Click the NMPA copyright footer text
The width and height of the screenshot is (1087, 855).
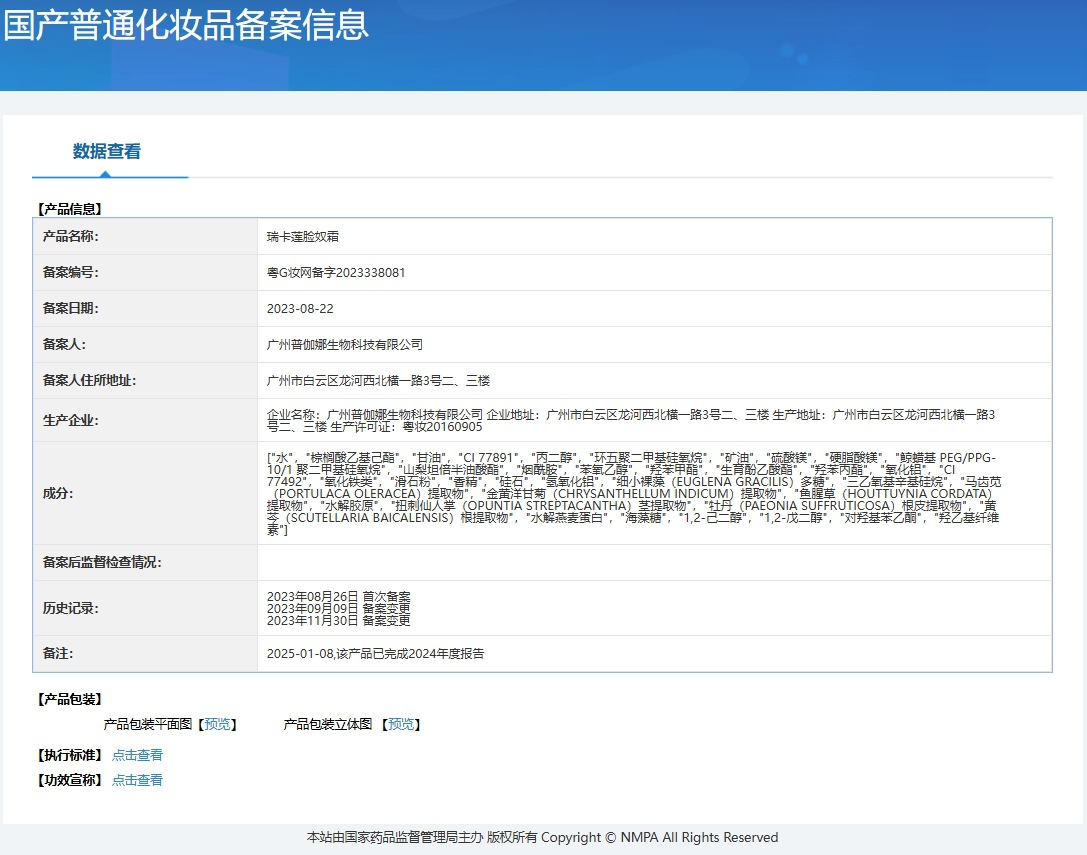click(542, 838)
